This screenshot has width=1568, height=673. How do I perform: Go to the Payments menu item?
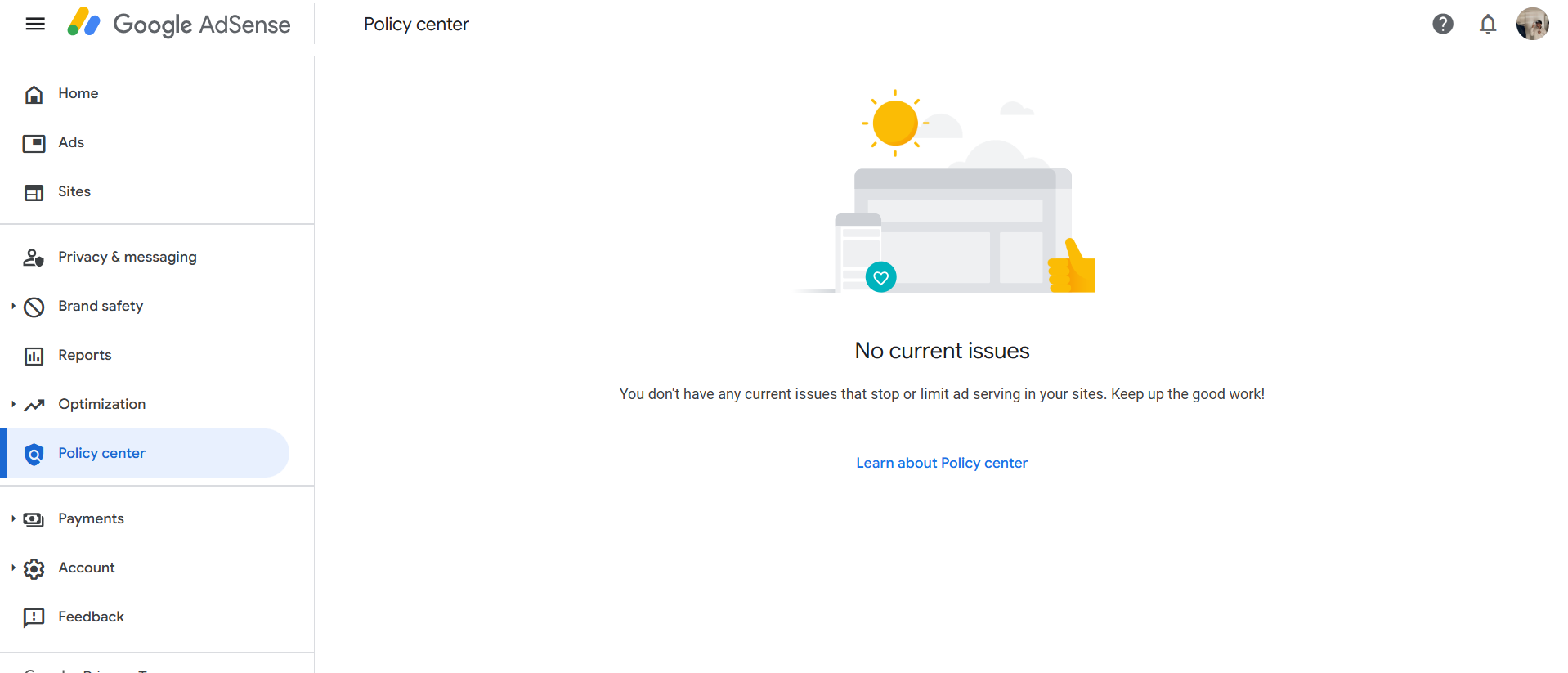(x=92, y=518)
